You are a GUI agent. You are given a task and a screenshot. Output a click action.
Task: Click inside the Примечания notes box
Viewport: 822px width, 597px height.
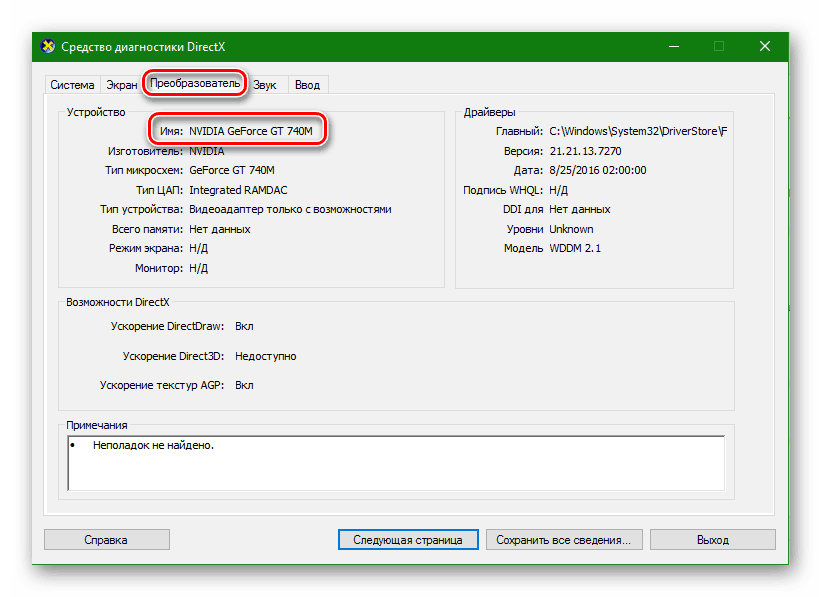(x=396, y=463)
